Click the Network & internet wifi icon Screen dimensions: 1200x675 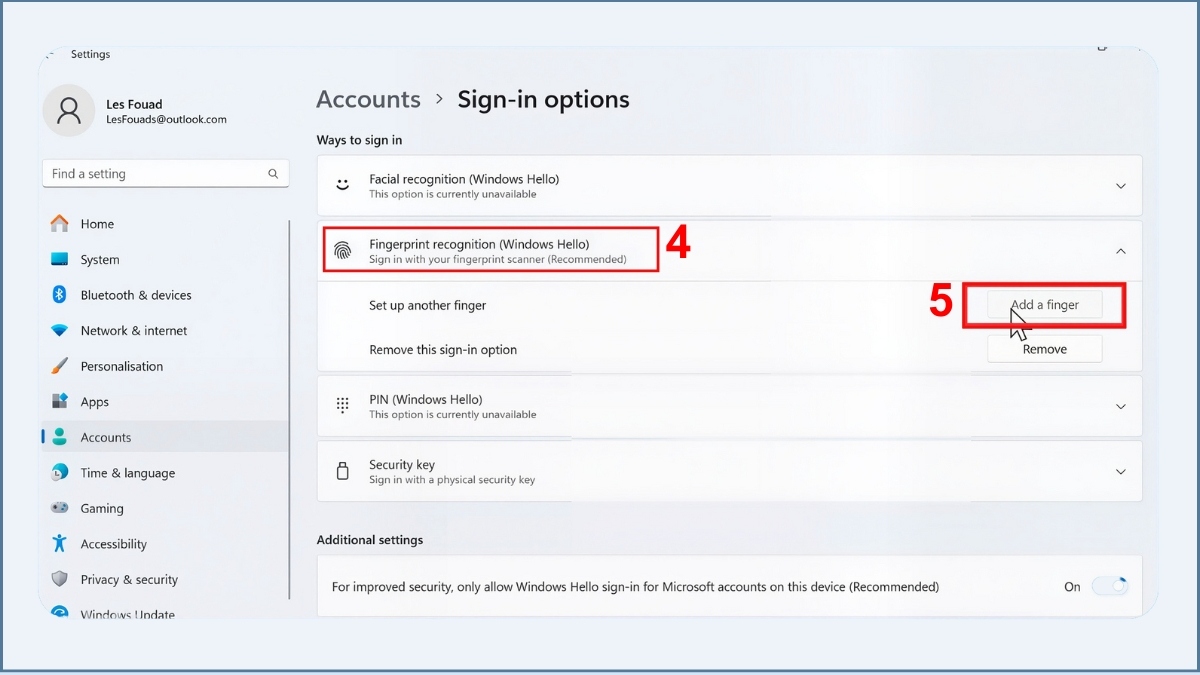point(60,331)
